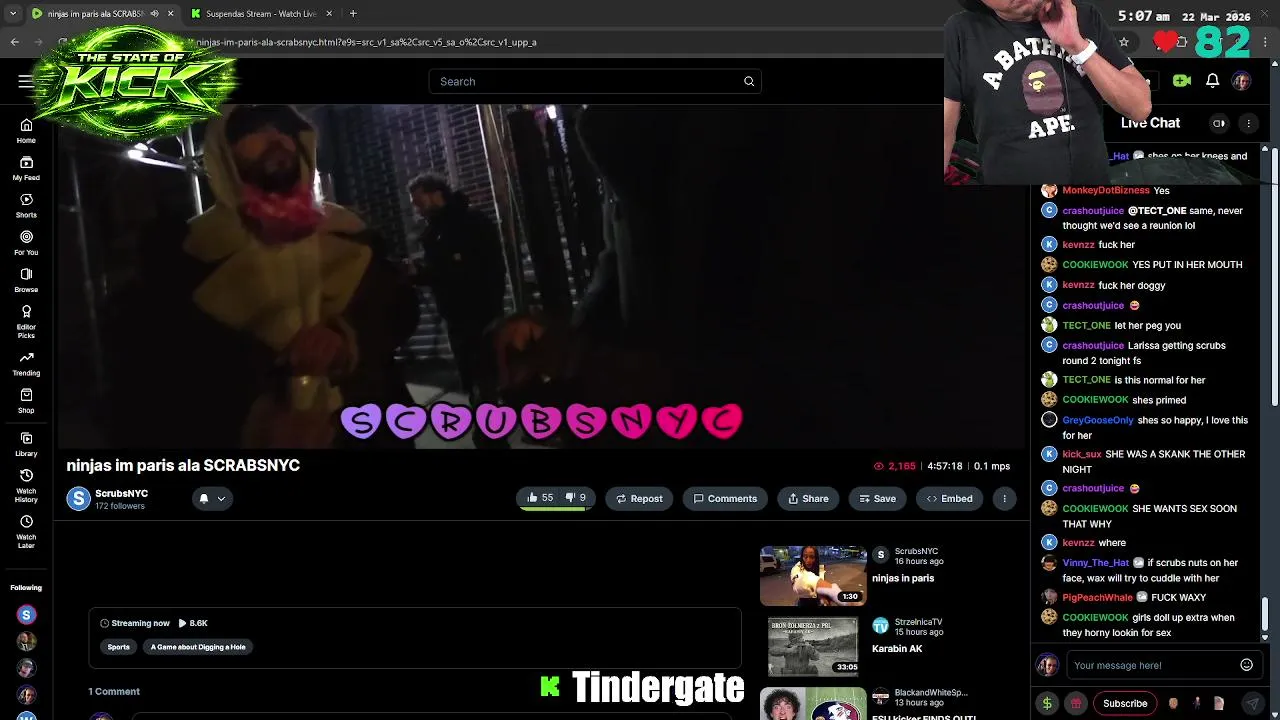Select 'A Game about Digging a Hole' tag
Image resolution: width=1280 pixels, height=720 pixels.
click(198, 647)
